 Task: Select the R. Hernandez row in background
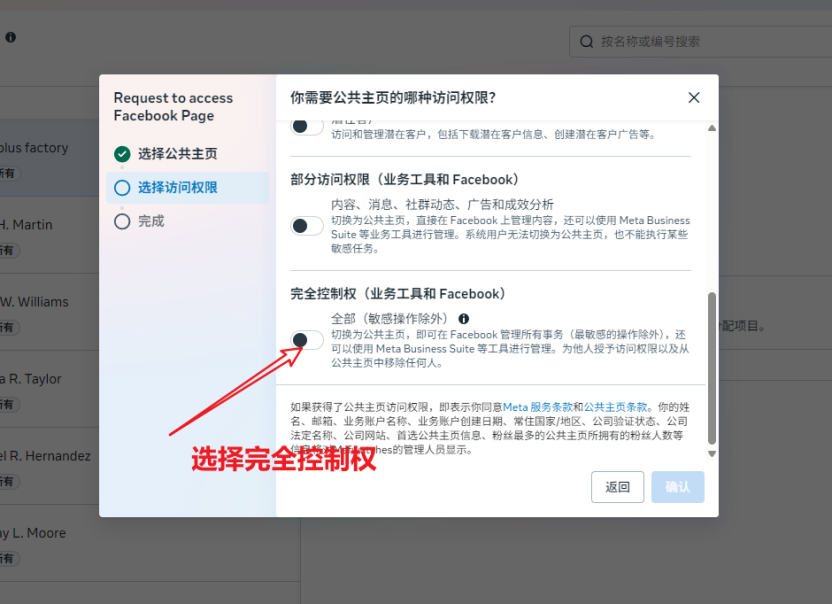point(49,466)
